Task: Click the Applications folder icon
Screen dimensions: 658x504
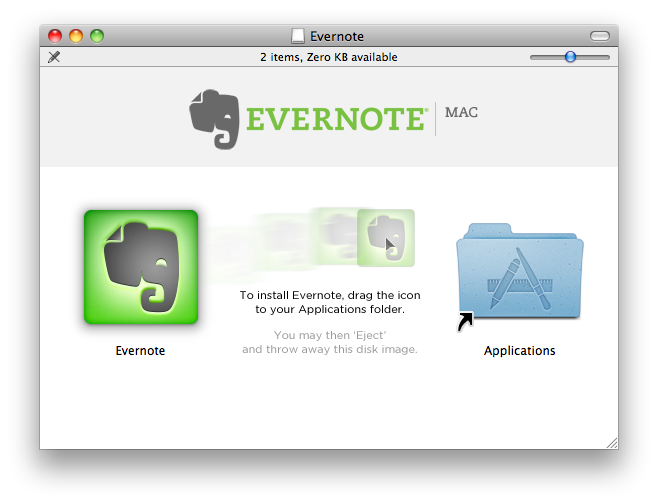Action: point(519,273)
